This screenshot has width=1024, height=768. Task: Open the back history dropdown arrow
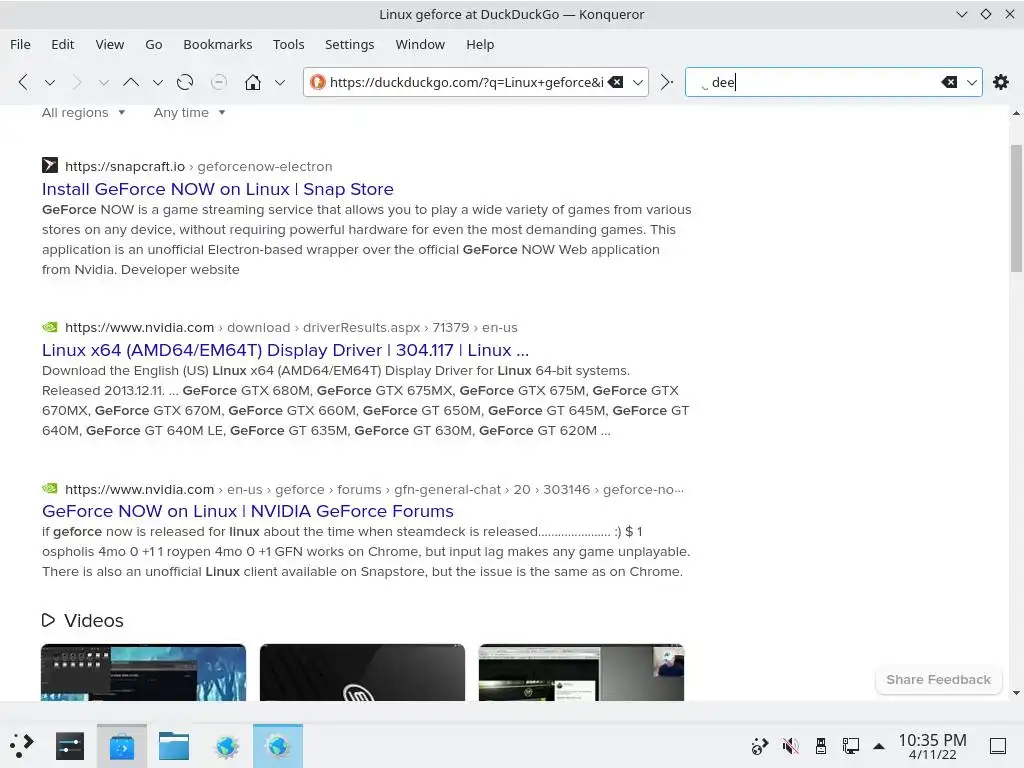(50, 82)
